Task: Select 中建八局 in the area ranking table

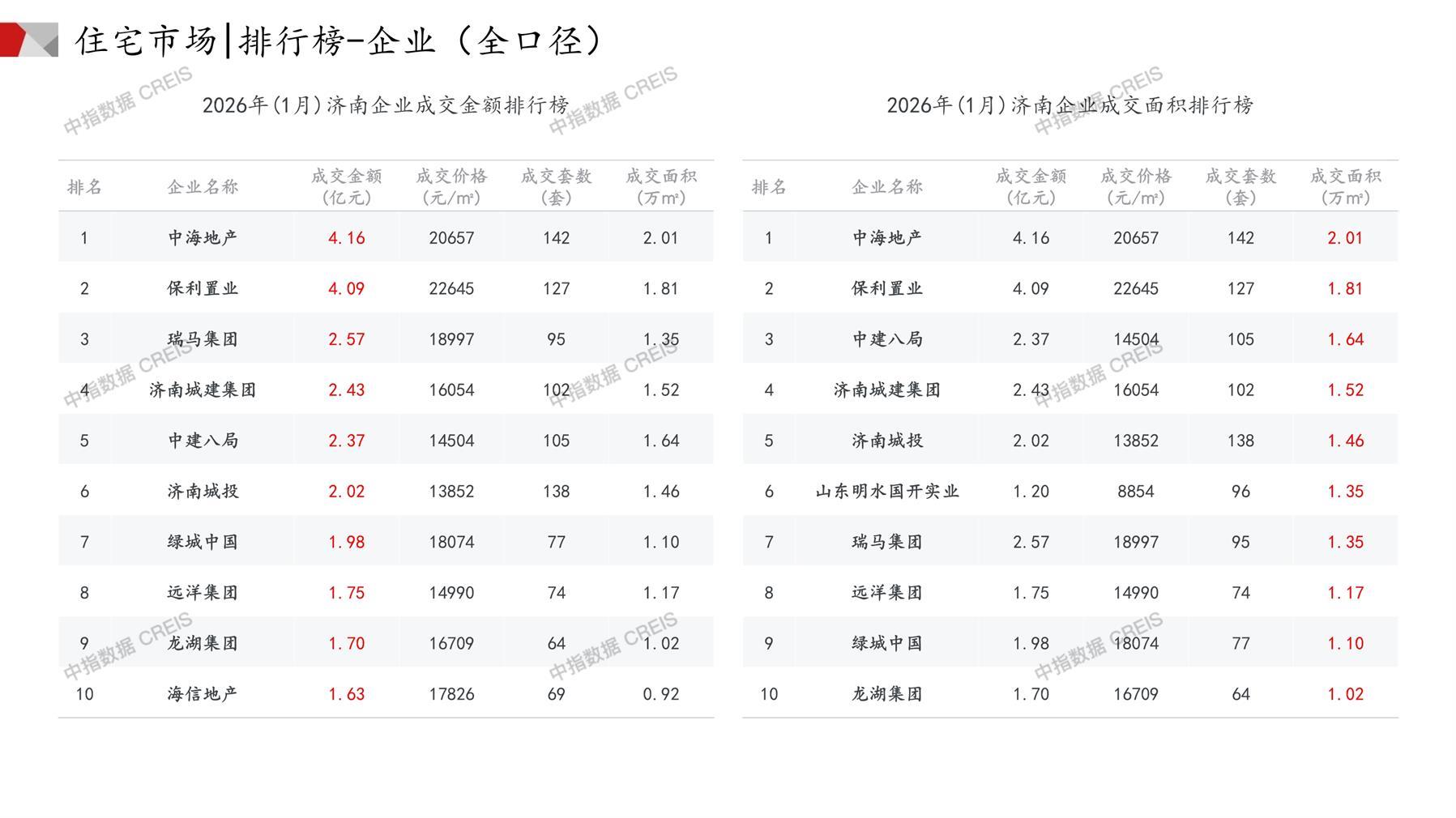Action: [887, 339]
